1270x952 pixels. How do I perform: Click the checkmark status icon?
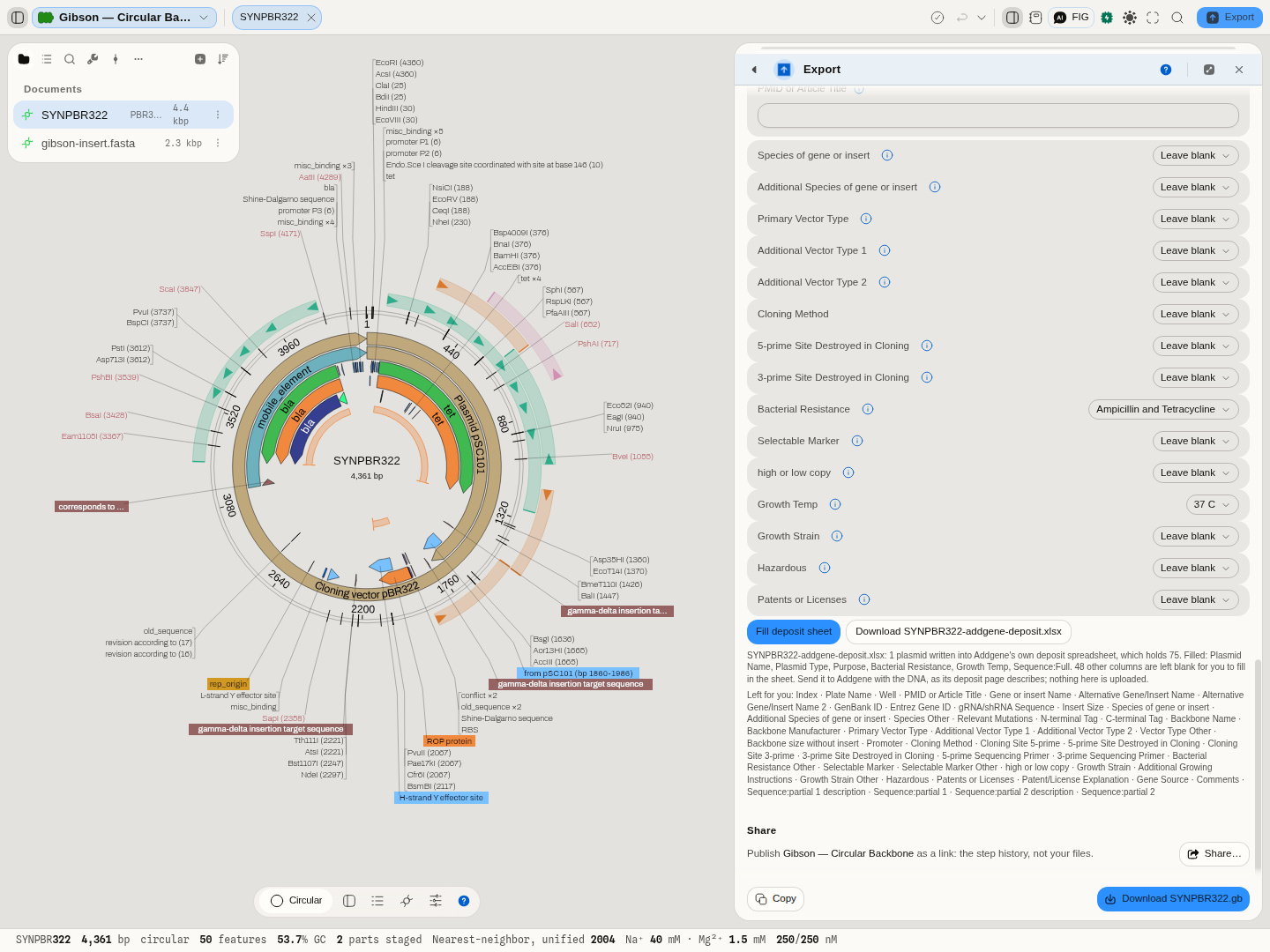(x=938, y=18)
